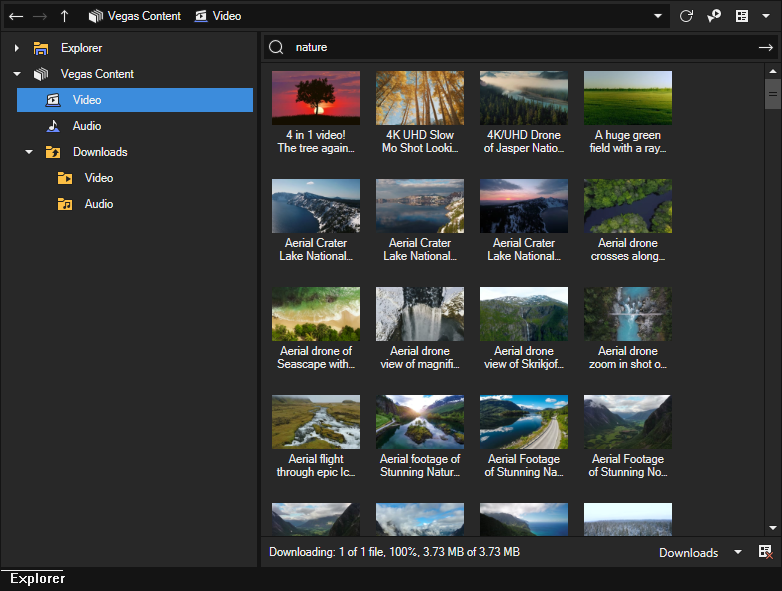Open the Views dropdown arrow
The width and height of the screenshot is (782, 591).
tap(765, 16)
